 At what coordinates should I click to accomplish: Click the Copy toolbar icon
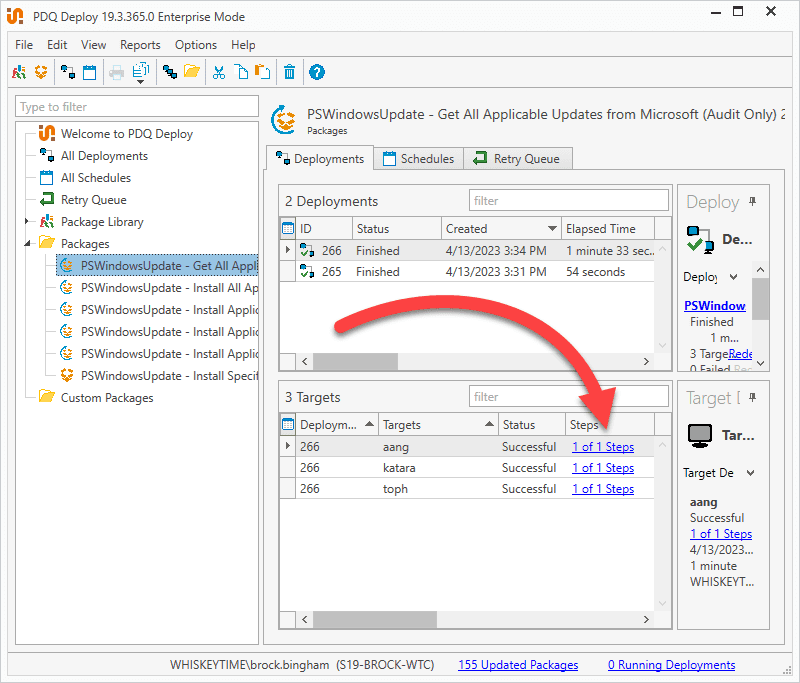240,72
